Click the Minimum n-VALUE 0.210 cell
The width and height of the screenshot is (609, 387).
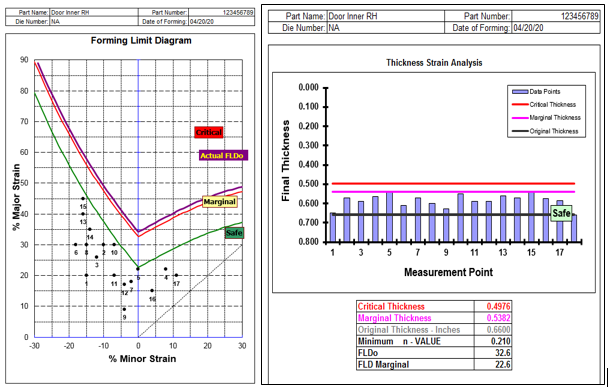(492, 341)
